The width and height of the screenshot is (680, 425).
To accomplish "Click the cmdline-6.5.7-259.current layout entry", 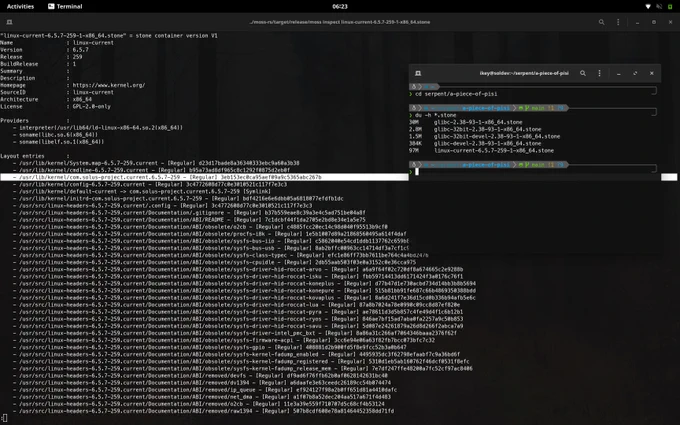I will [151, 170].
